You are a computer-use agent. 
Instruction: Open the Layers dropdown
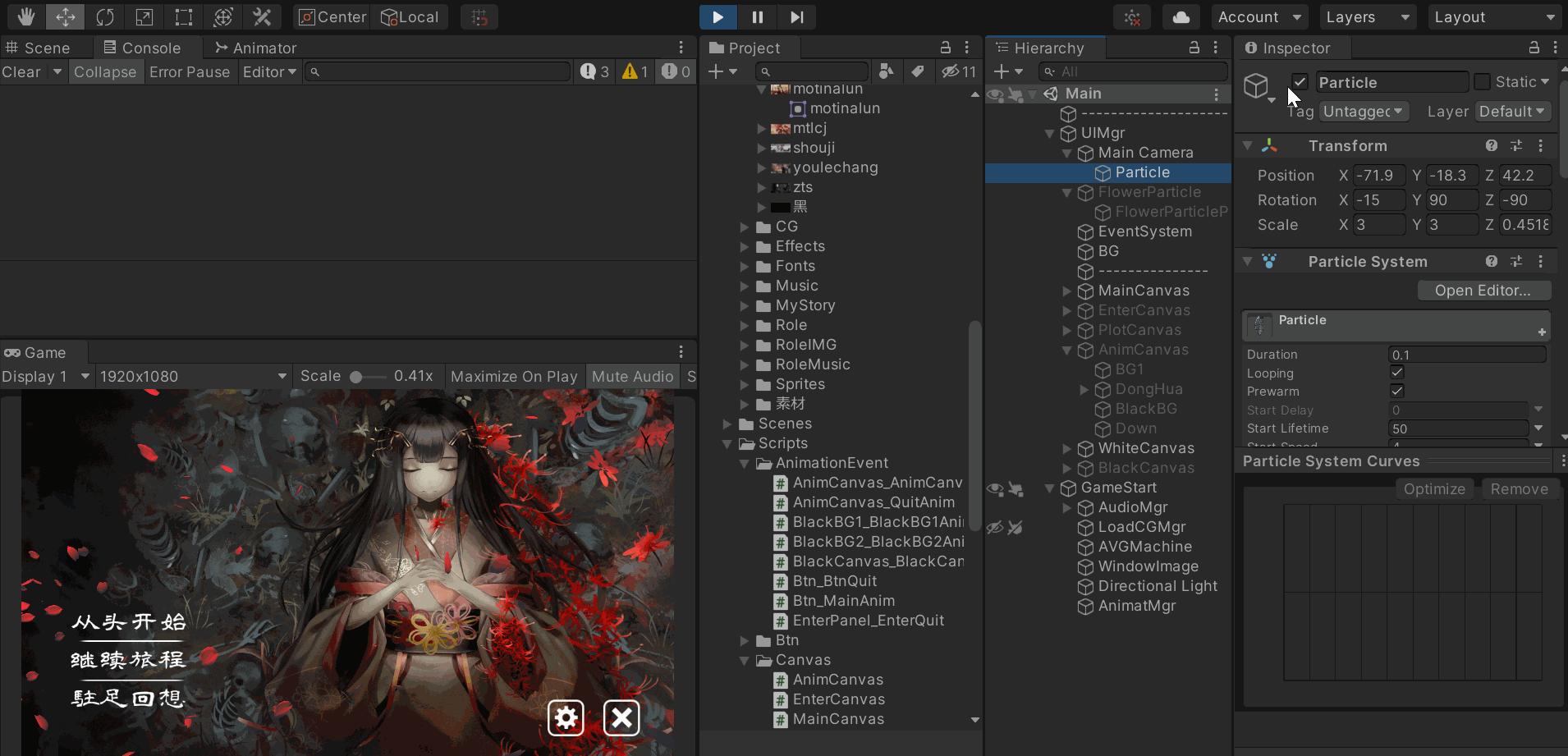click(1367, 16)
